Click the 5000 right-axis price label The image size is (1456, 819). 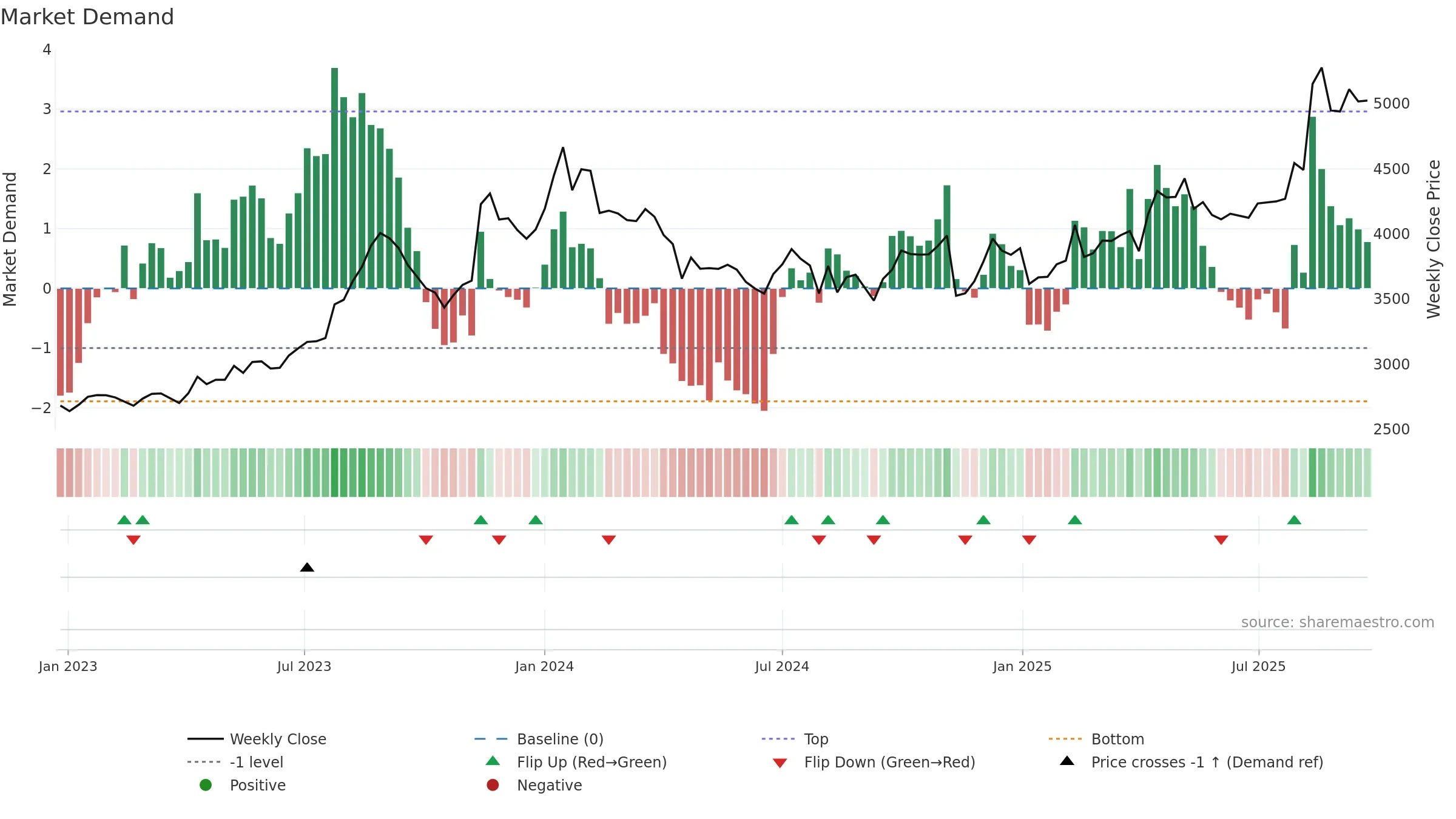1392,104
